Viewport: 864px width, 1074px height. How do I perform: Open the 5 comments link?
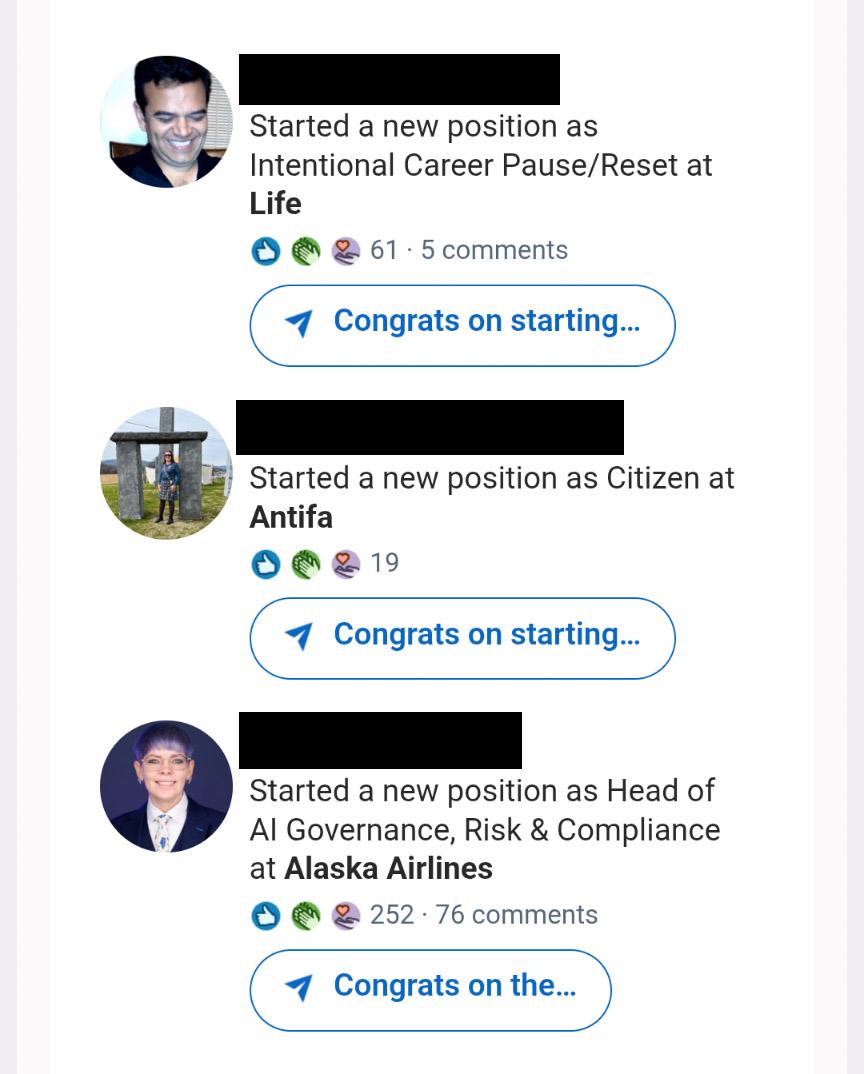pyautogui.click(x=494, y=250)
